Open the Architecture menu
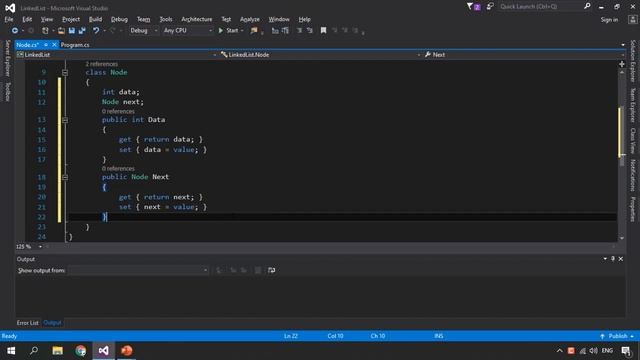Viewport: 640px width, 360px height. tap(197, 19)
